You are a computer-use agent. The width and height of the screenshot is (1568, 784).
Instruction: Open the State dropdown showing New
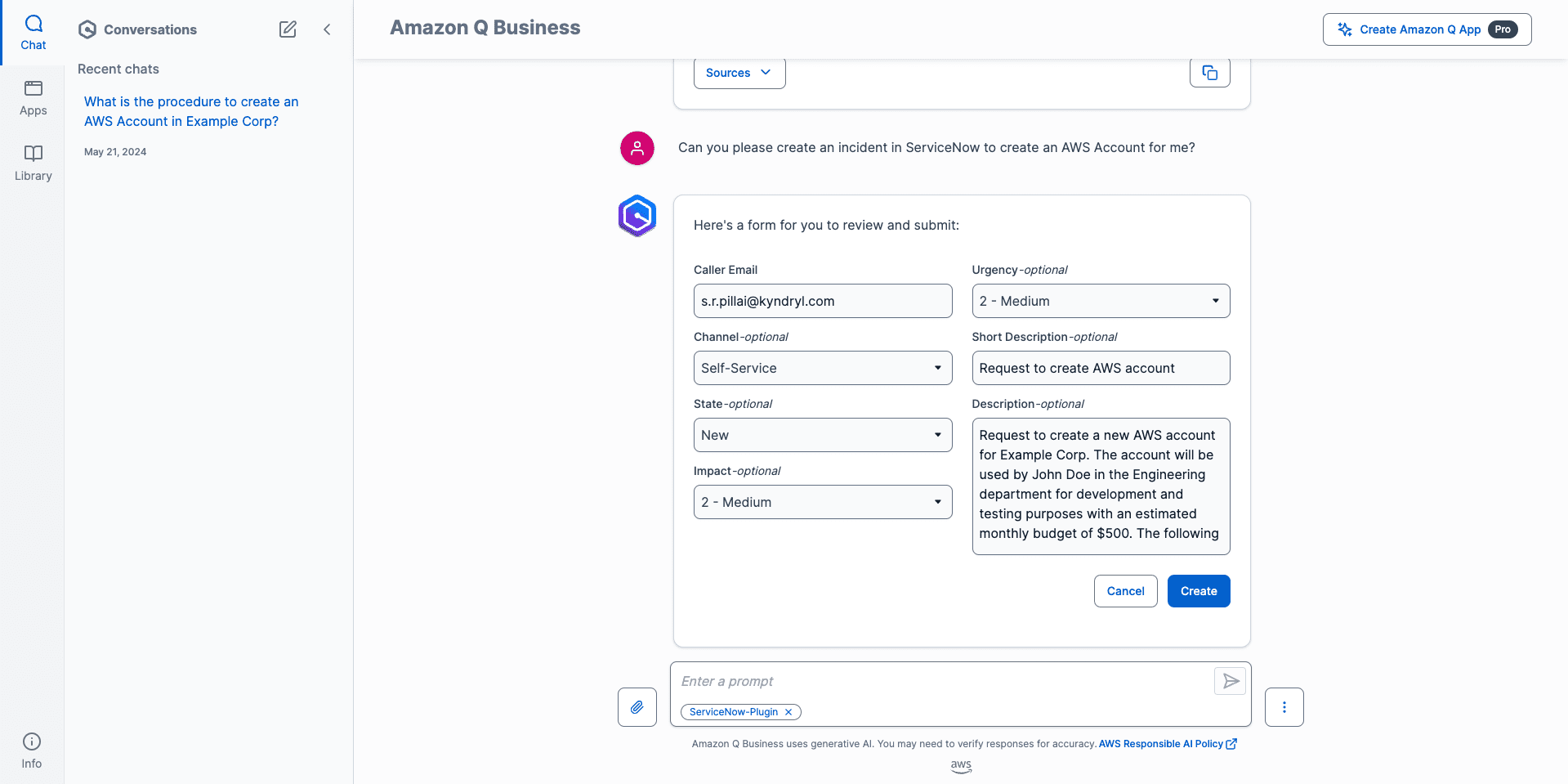[822, 435]
